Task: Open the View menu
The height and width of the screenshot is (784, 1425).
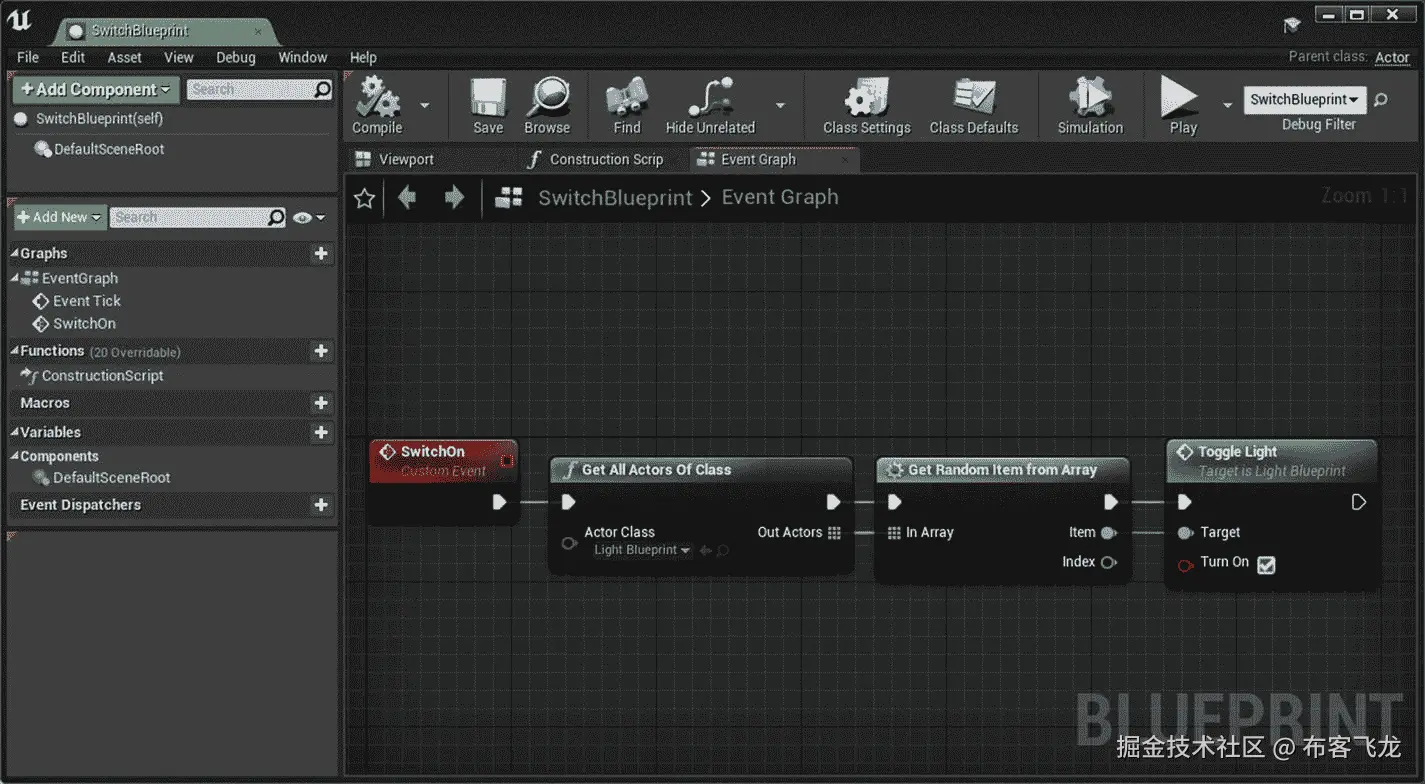Action: click(179, 57)
